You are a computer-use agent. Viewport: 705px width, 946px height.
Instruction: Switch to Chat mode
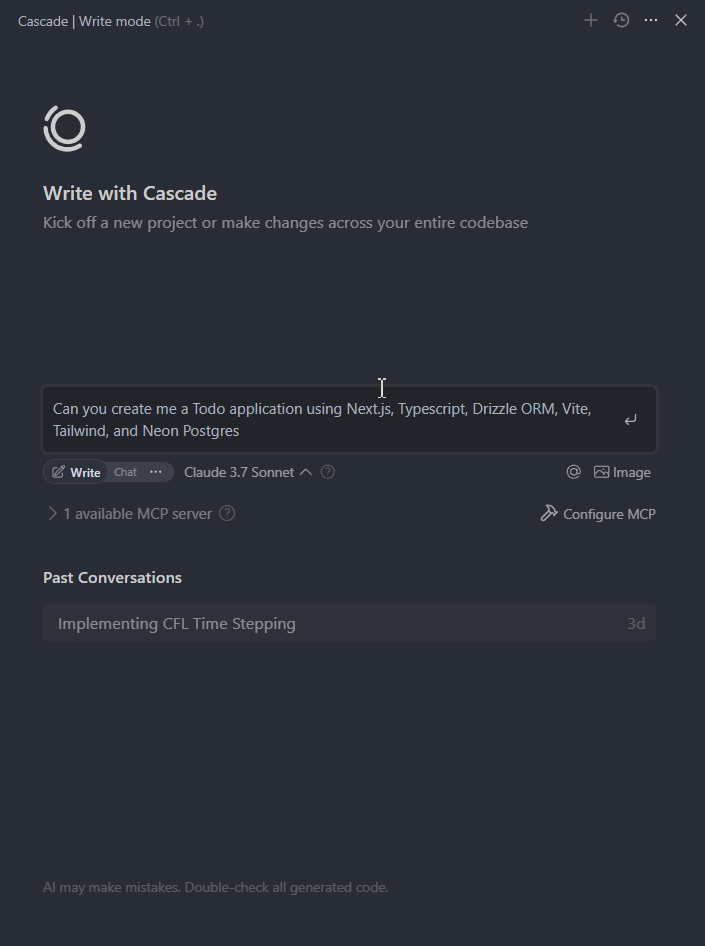tap(125, 472)
